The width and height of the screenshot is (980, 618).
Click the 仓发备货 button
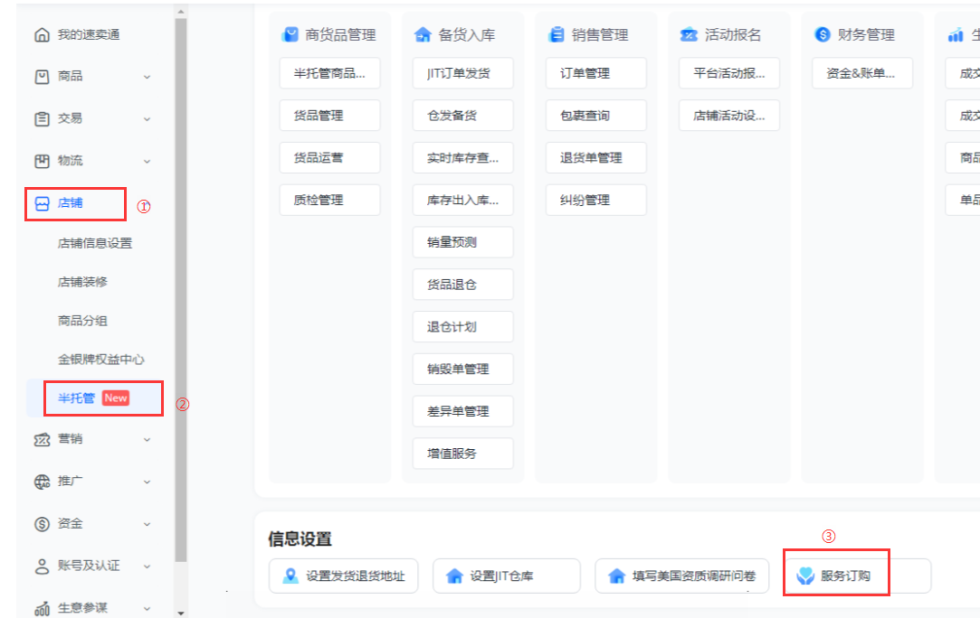click(x=462, y=116)
